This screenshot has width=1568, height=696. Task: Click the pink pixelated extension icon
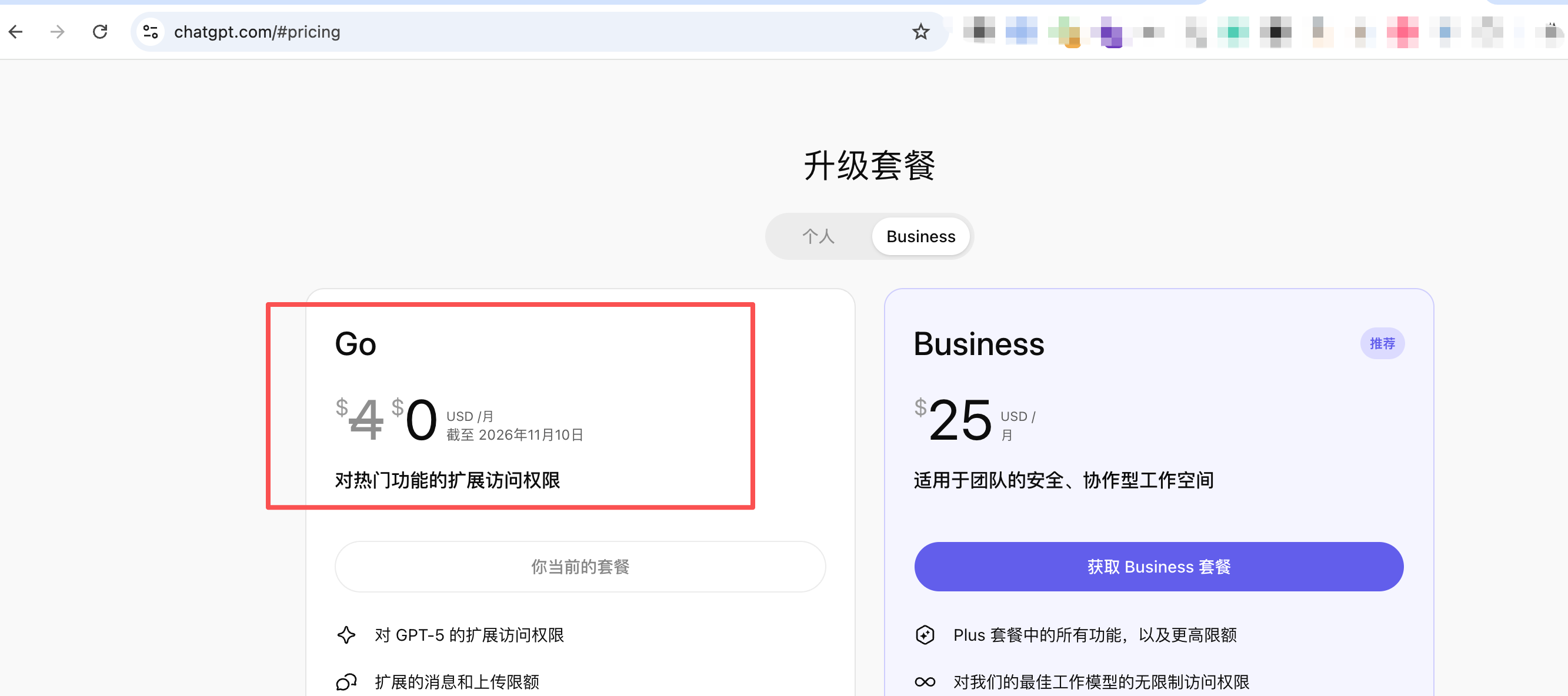click(1402, 32)
